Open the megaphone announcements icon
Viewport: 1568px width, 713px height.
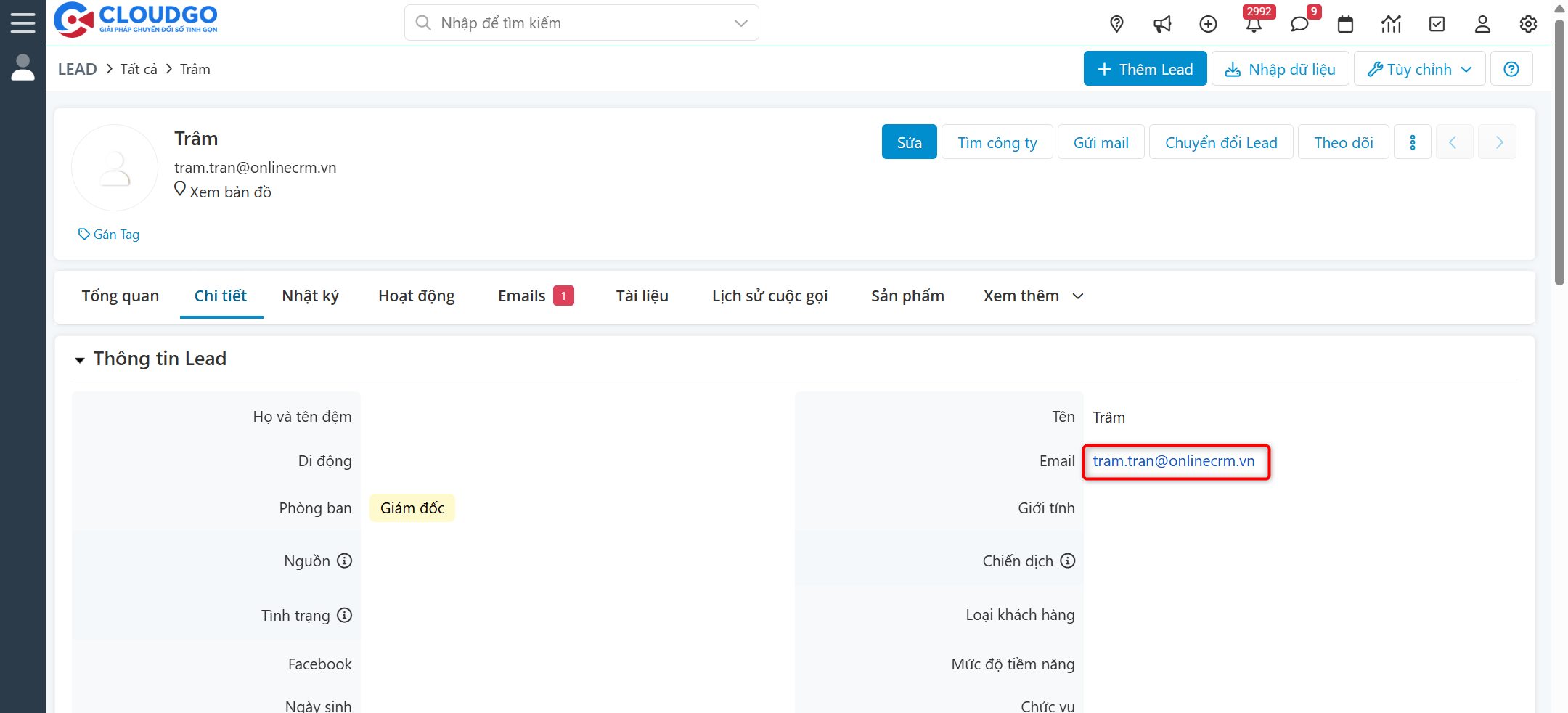pyautogui.click(x=1162, y=24)
